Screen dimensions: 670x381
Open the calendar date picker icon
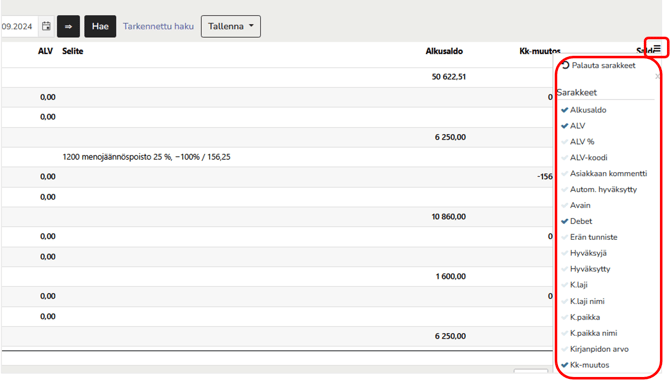[46, 26]
